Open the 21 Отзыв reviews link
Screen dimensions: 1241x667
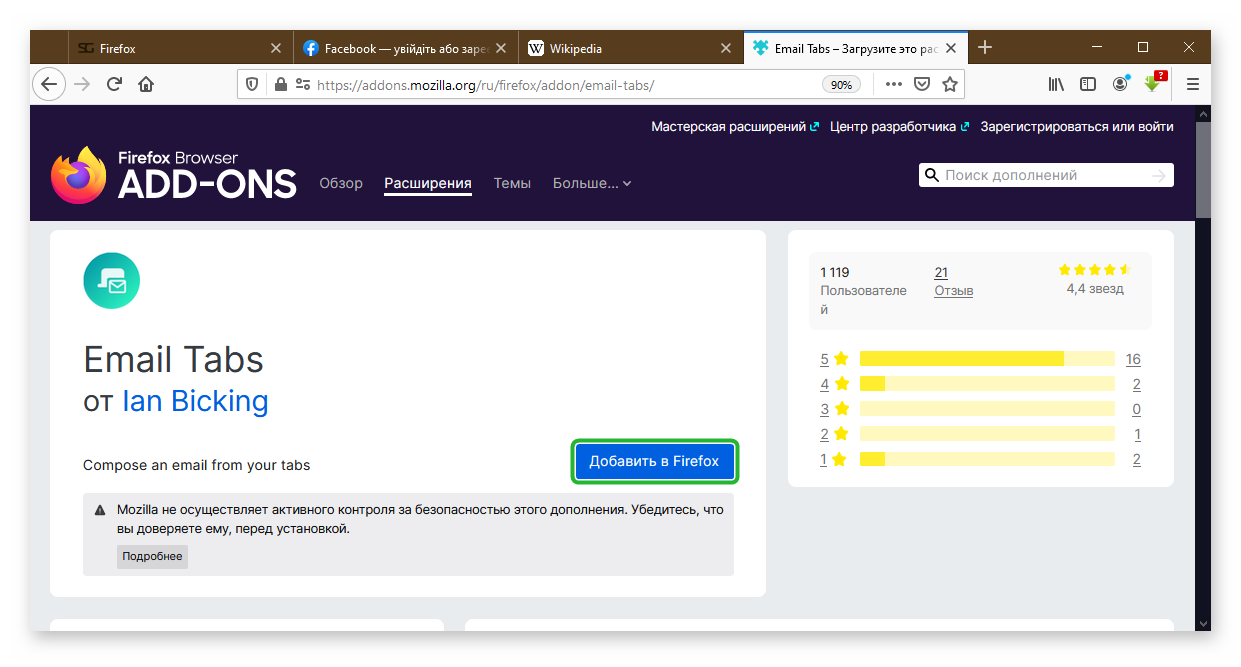point(953,281)
